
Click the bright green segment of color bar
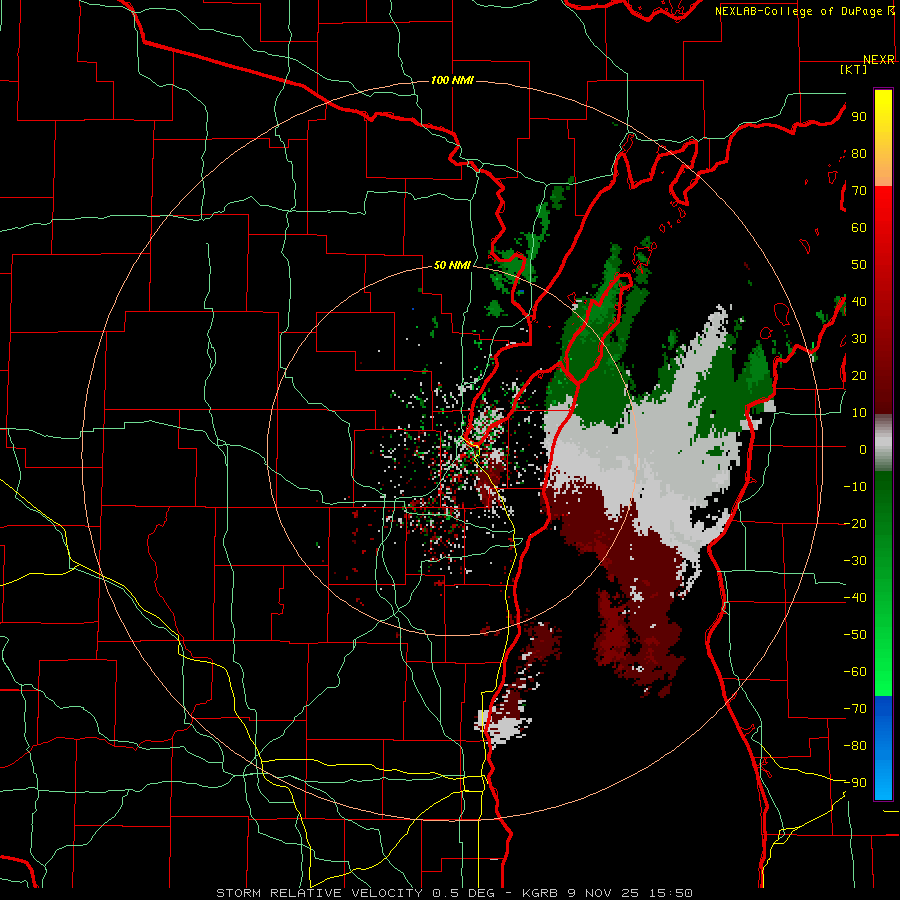click(883, 660)
